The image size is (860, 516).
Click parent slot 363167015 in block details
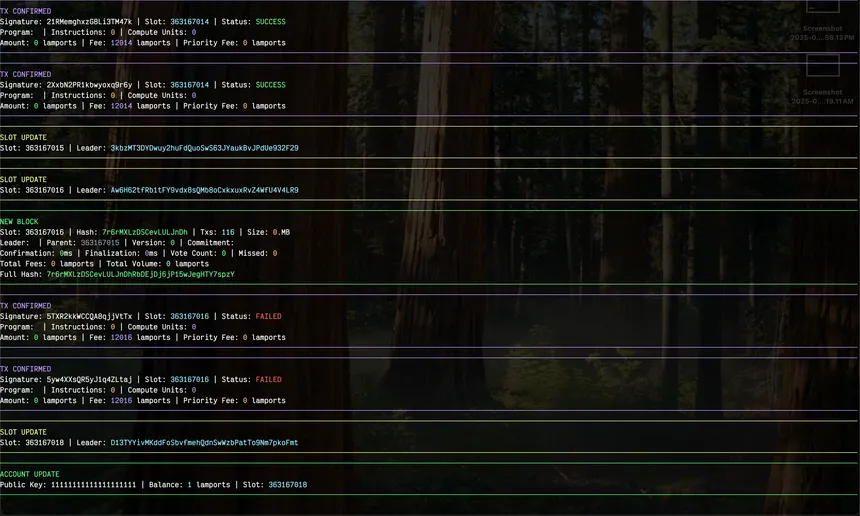point(100,242)
